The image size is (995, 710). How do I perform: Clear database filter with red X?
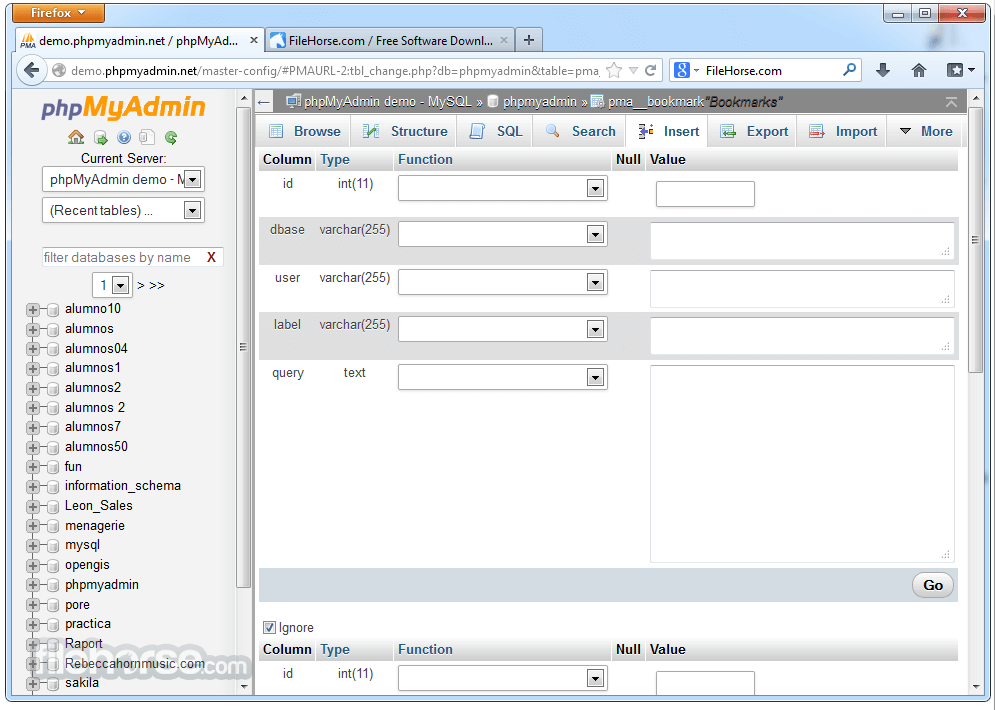[x=211, y=257]
